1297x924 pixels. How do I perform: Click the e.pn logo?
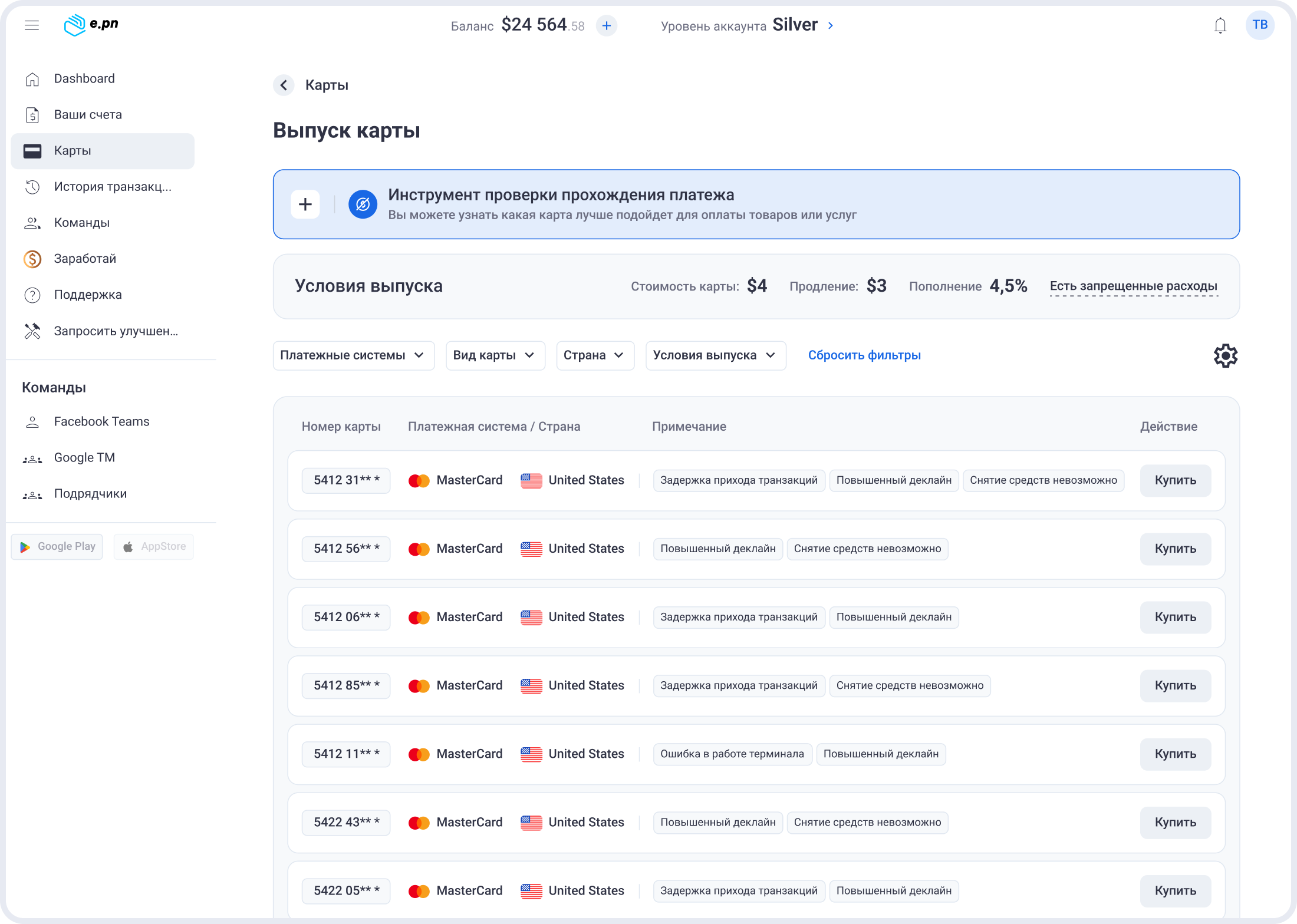[91, 25]
